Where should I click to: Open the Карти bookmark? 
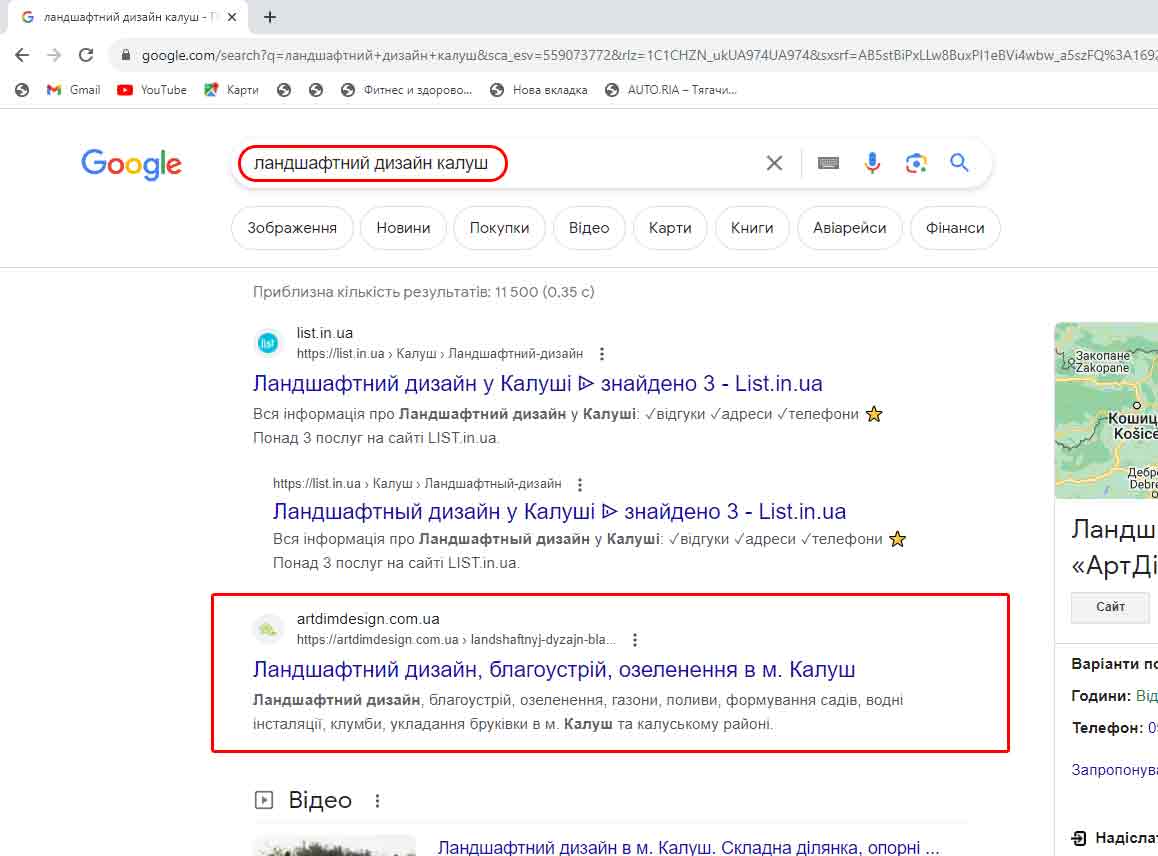[231, 90]
